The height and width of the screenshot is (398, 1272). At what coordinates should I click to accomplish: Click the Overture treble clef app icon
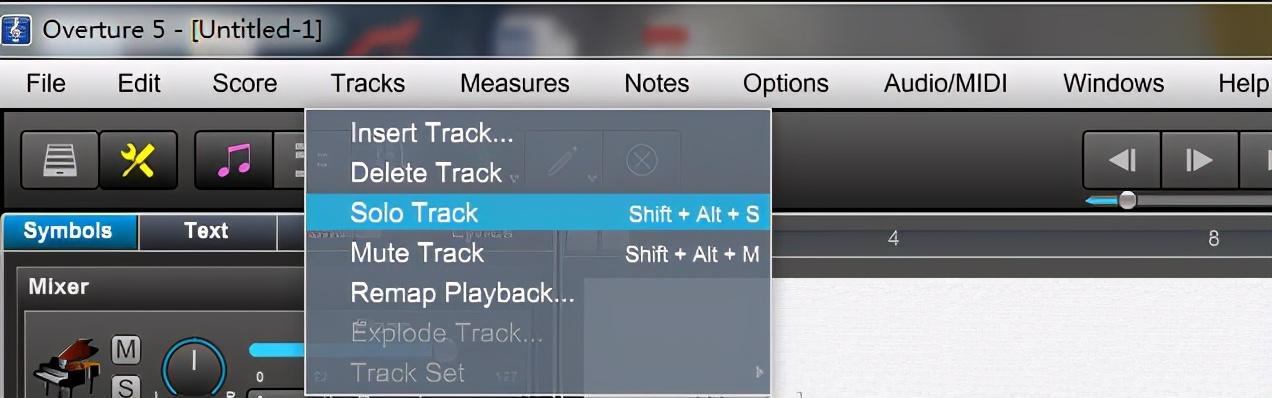16,29
